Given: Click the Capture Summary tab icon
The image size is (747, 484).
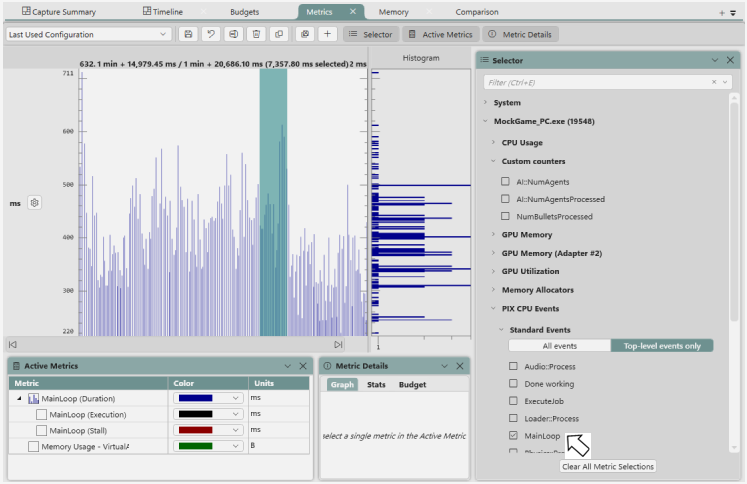Looking at the screenshot, I should (26, 11).
